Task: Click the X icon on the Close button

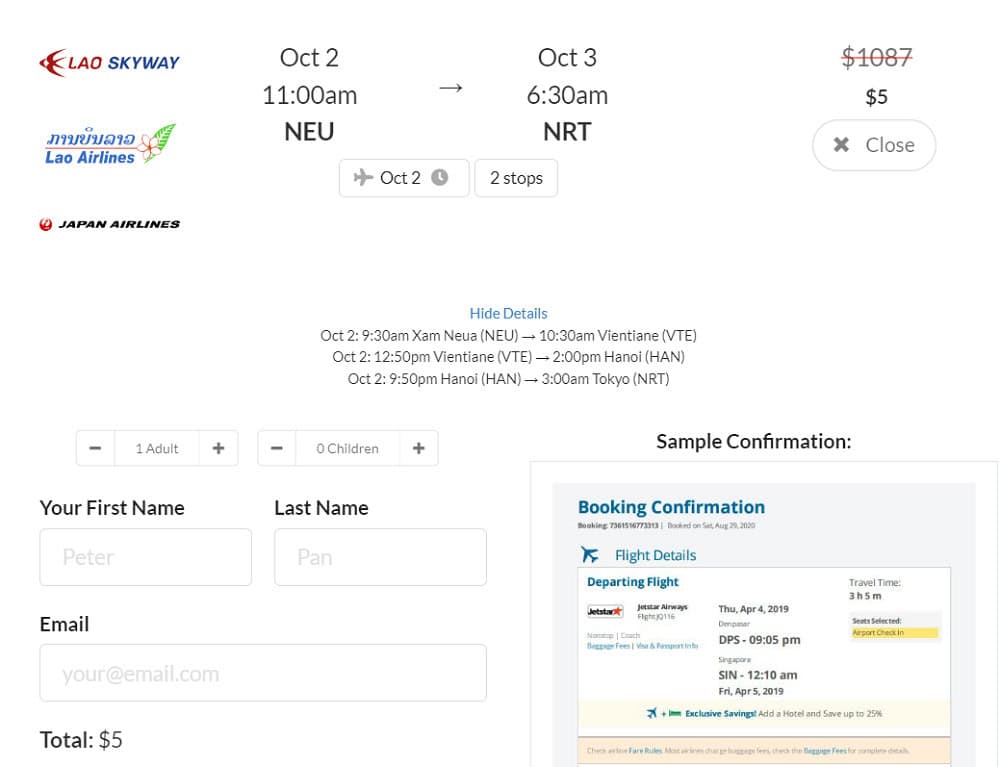Action: click(841, 145)
